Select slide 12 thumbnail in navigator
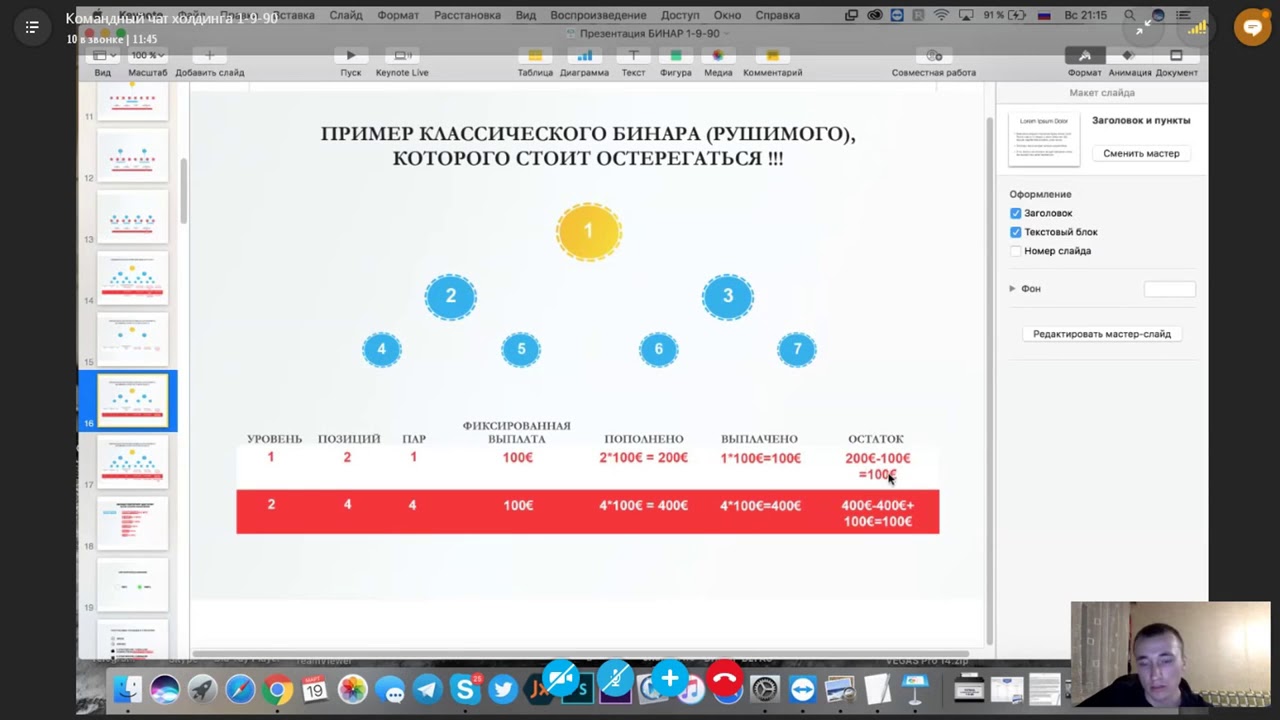The image size is (1280, 720). tap(132, 157)
